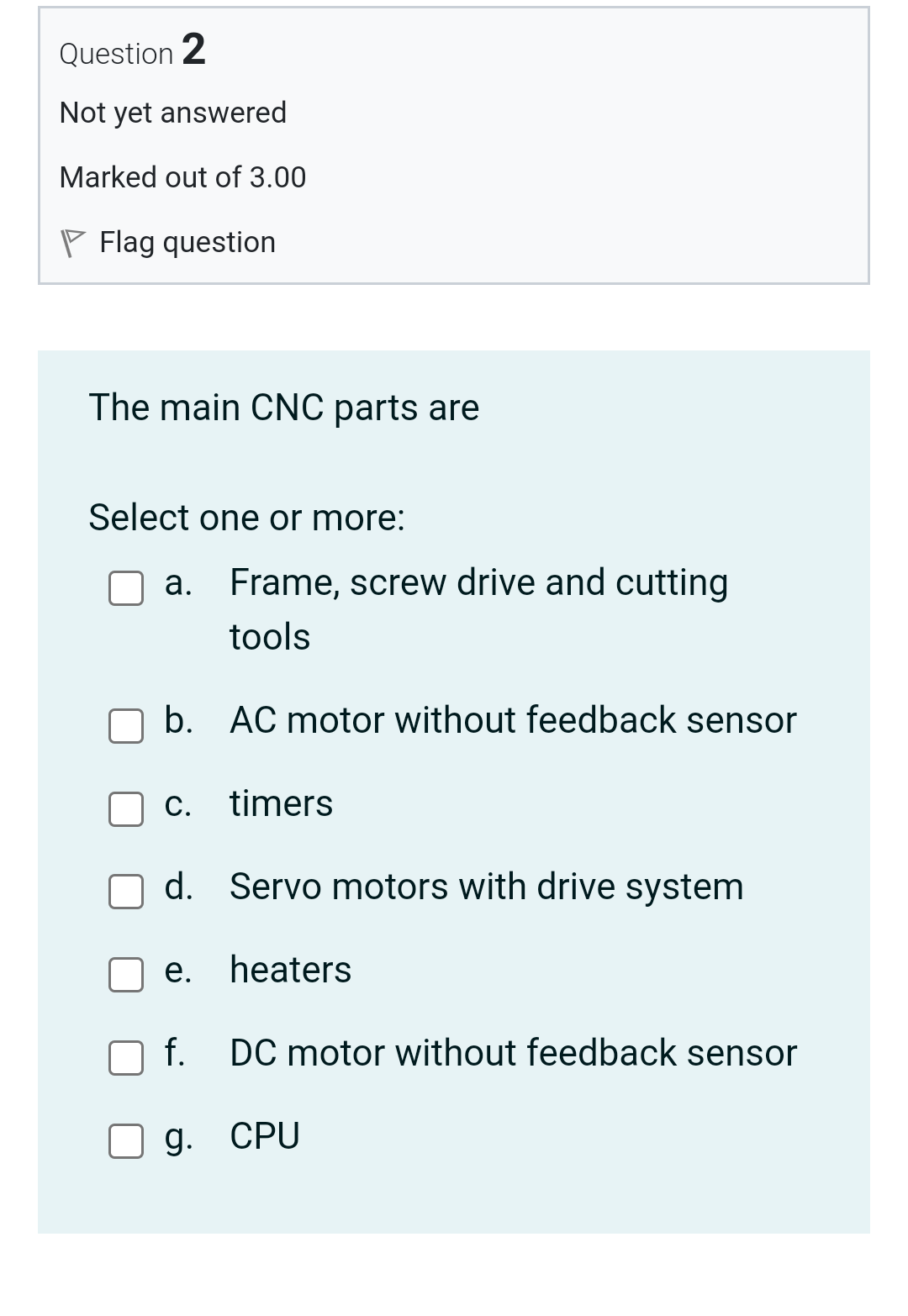Screen dimensions: 908x1316
Task: Click the Question 2 heading number
Action: pos(193,50)
